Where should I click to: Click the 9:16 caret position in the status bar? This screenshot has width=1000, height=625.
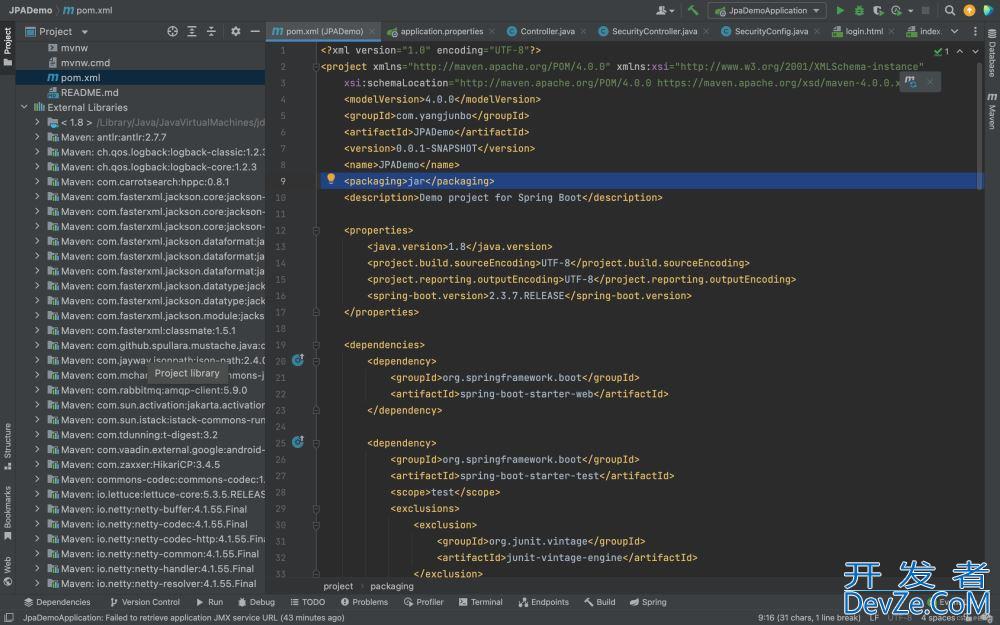click(809, 617)
